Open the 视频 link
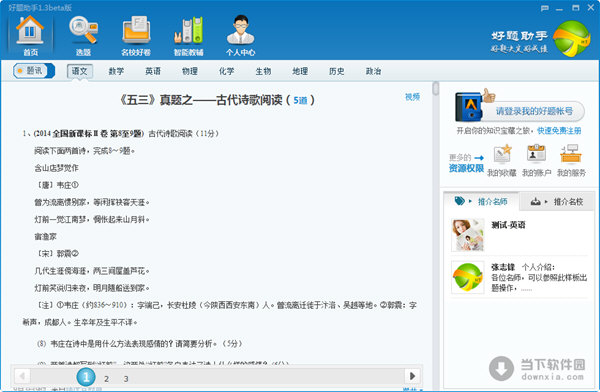The height and width of the screenshot is (392, 600). (412, 97)
